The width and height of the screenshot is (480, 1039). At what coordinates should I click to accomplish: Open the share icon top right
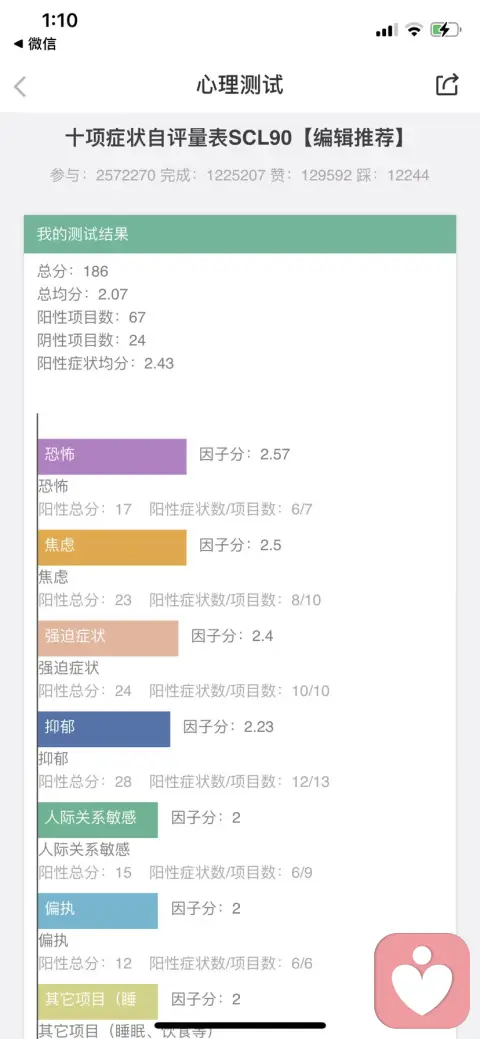(447, 85)
